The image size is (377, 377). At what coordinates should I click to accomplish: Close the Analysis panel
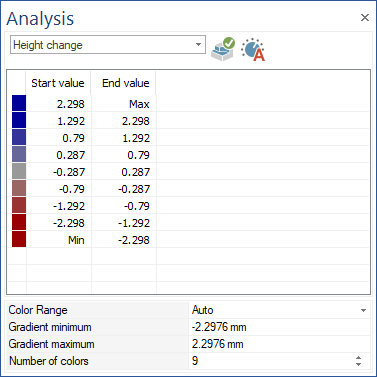(365, 17)
